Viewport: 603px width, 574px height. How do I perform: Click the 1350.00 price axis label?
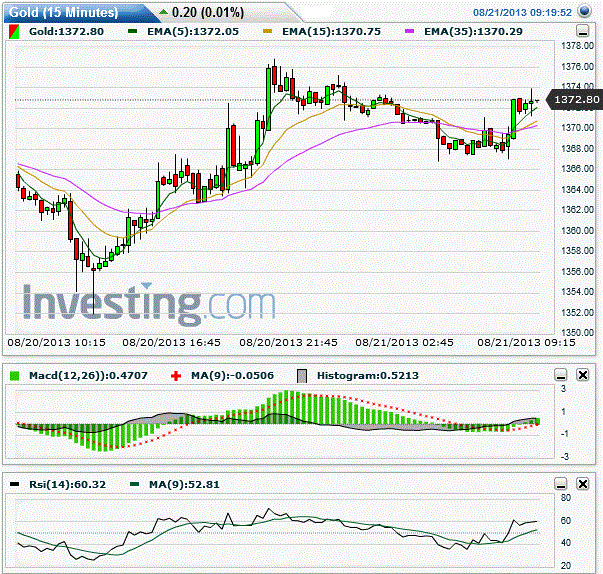coord(578,333)
